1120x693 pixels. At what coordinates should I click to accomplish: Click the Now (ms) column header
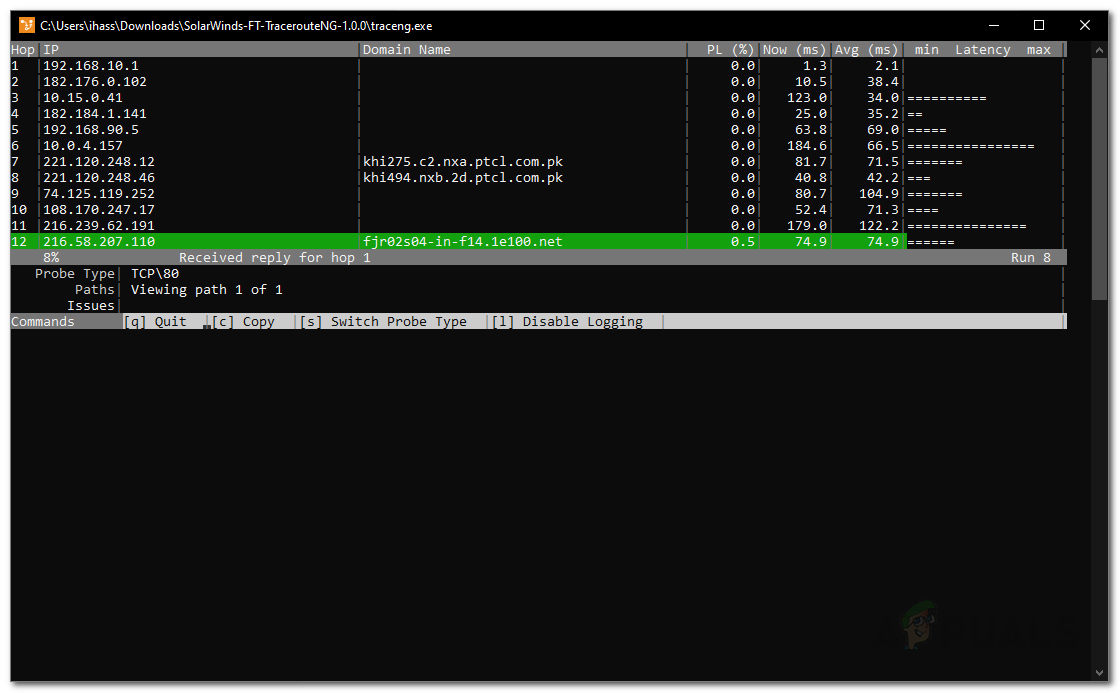coord(794,50)
